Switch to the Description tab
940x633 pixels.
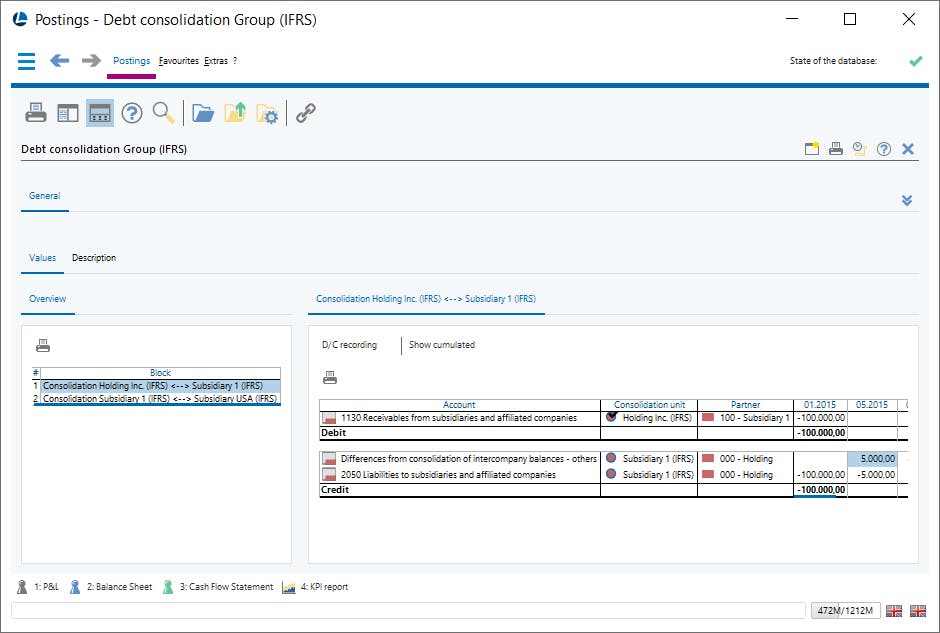pyautogui.click(x=94, y=258)
